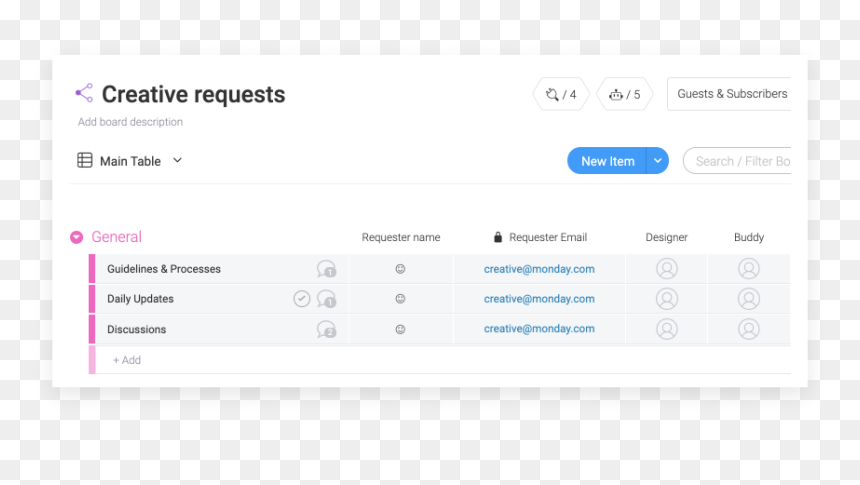
Task: Open creative@monday.com link in Discussions row
Action: [x=539, y=329]
